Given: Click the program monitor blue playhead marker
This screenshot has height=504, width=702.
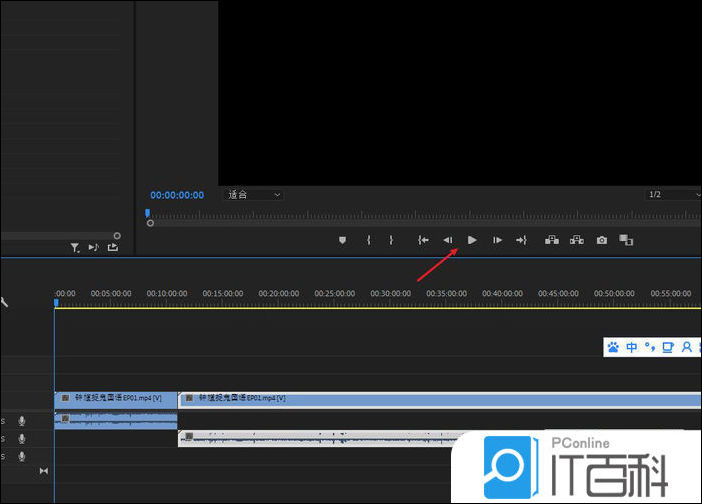Looking at the screenshot, I should [147, 213].
